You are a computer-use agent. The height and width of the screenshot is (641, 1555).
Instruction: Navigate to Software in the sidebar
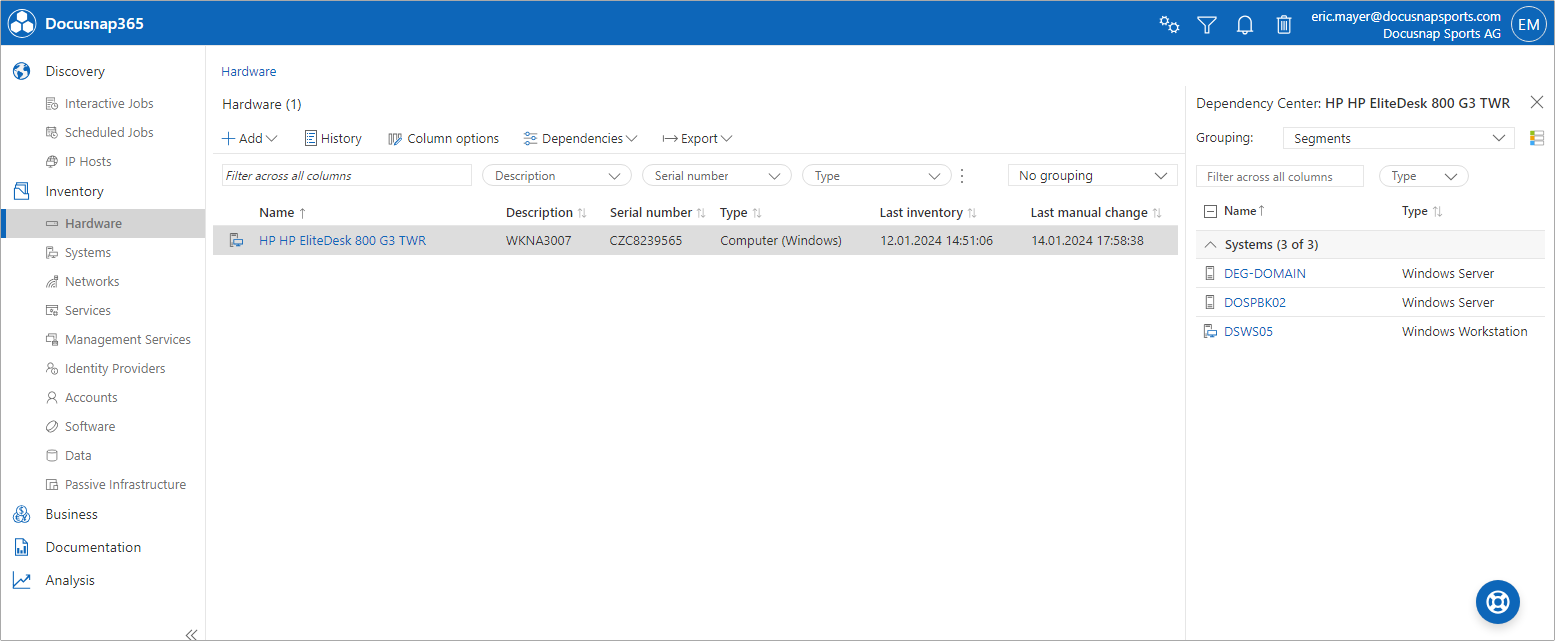(x=90, y=427)
